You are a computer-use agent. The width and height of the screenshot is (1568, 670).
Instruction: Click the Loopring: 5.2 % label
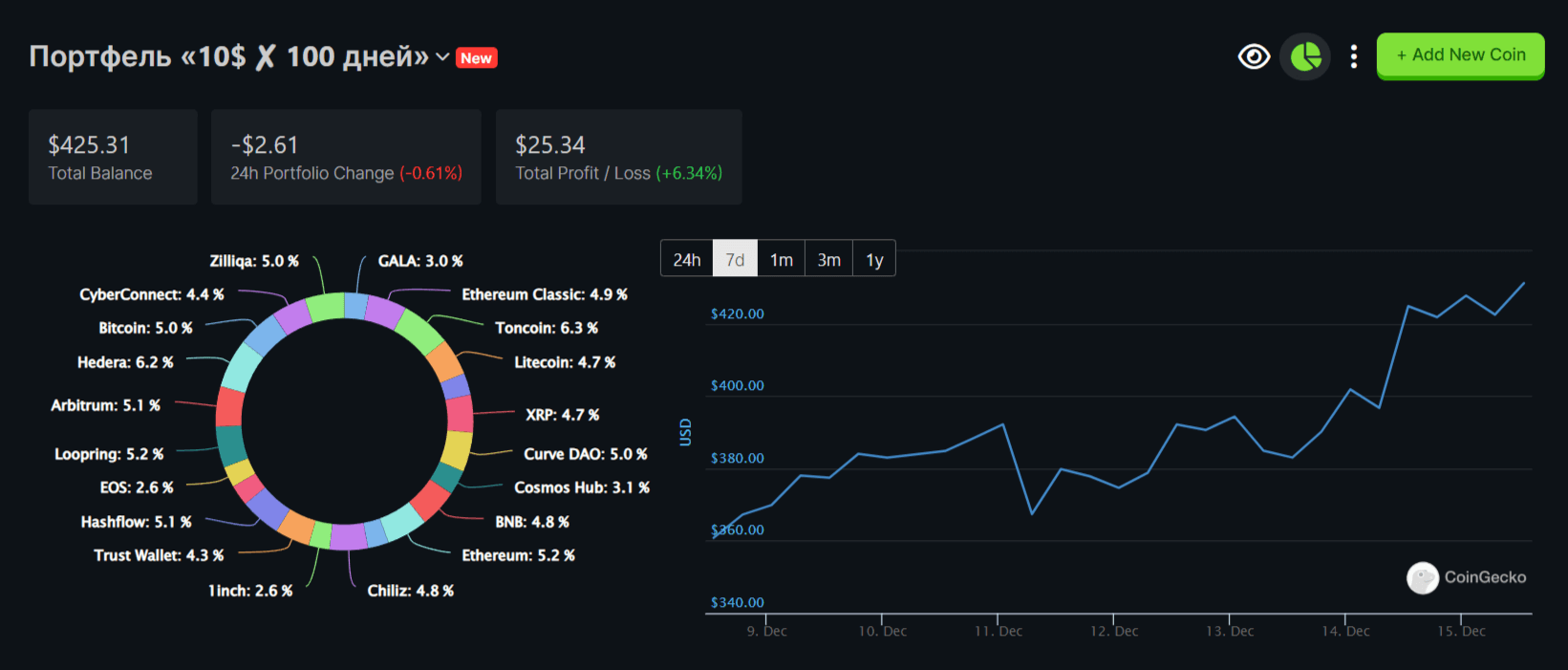(x=109, y=454)
